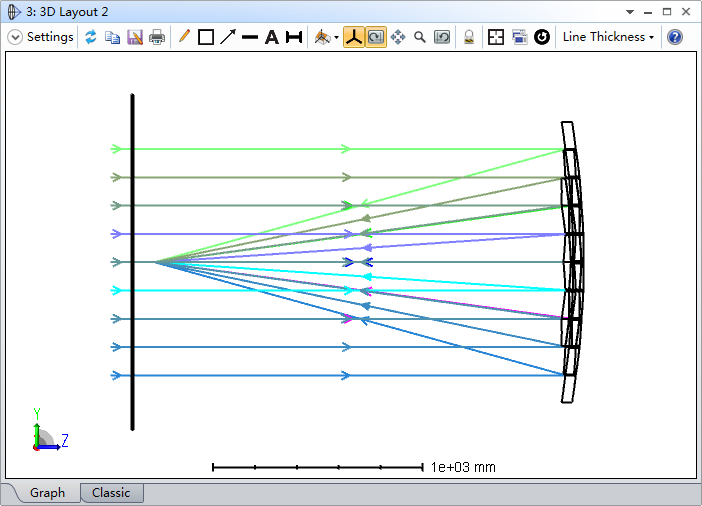The width and height of the screenshot is (702, 506).
Task: Select the arrow drawing tool
Action: coord(228,37)
